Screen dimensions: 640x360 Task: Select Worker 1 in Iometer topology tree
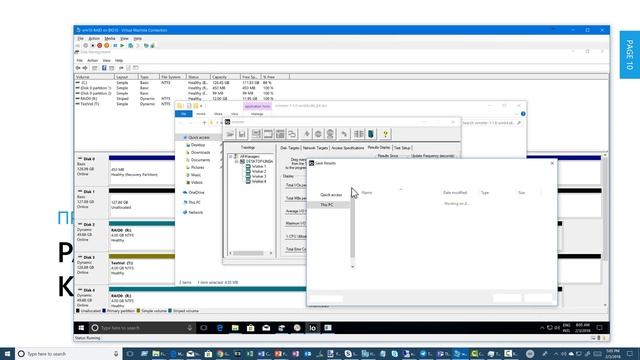(259, 167)
